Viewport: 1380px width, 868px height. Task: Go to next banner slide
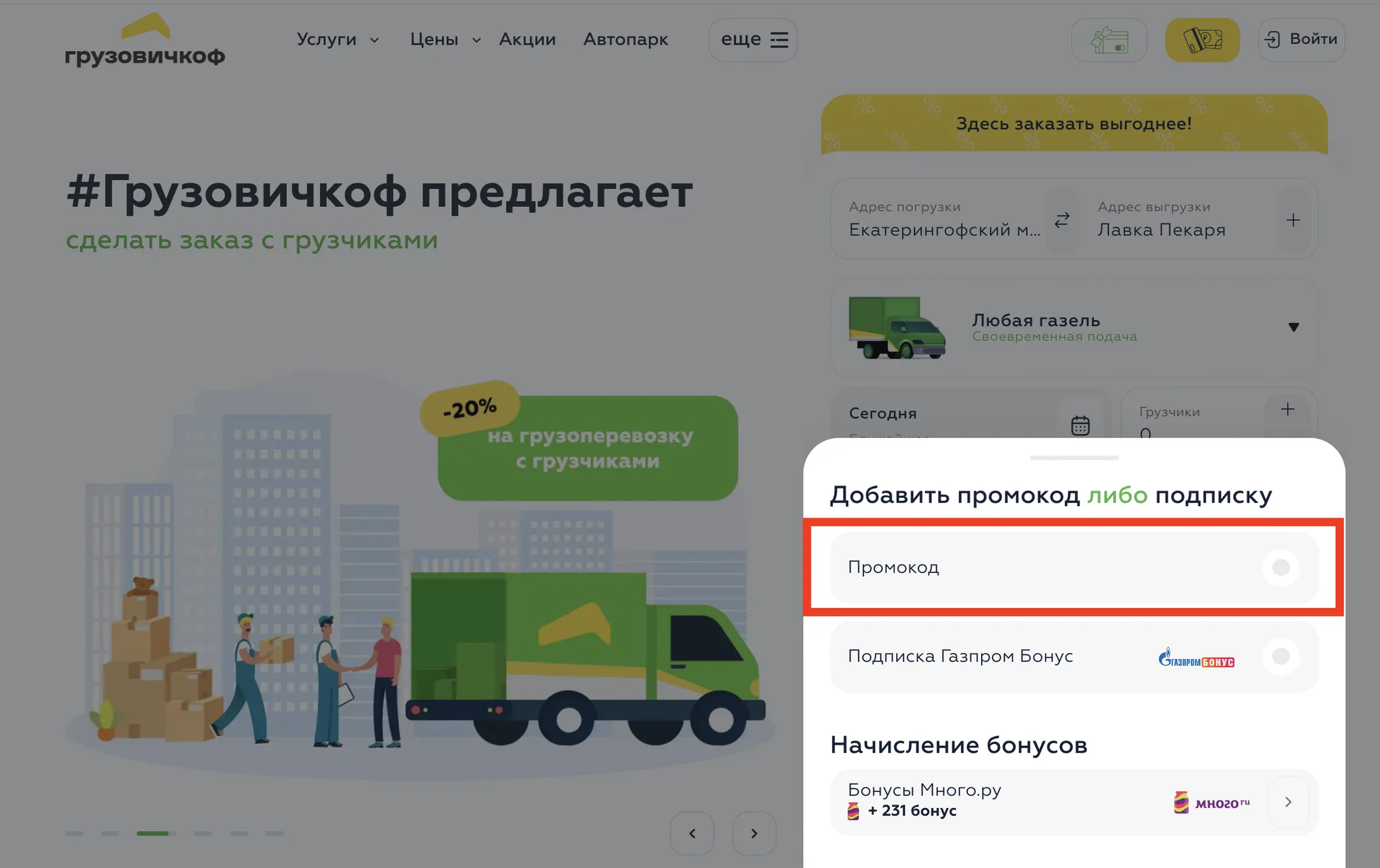pyautogui.click(x=754, y=834)
